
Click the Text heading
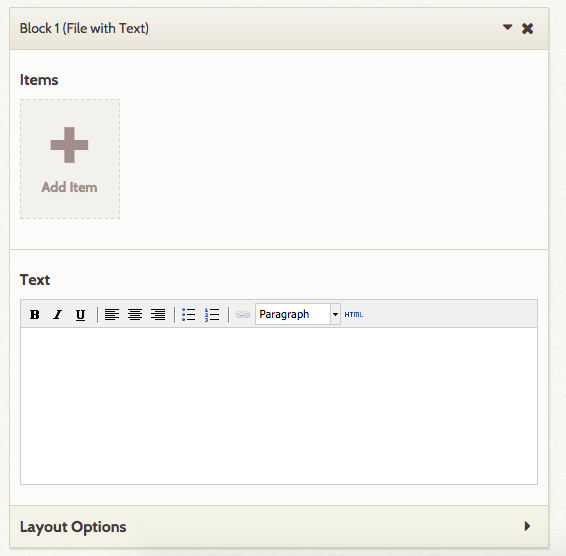(35, 280)
